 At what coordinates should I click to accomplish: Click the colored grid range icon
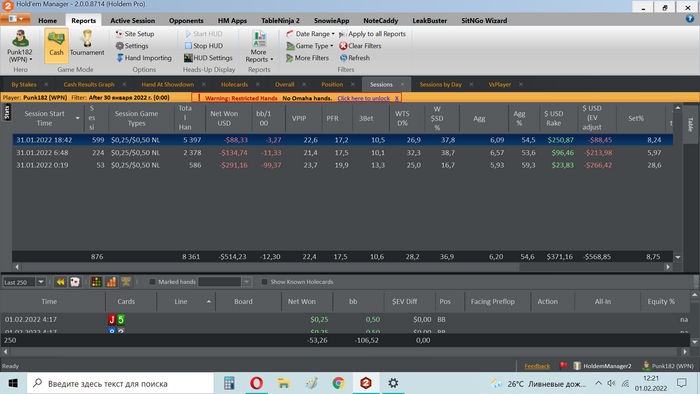96,282
